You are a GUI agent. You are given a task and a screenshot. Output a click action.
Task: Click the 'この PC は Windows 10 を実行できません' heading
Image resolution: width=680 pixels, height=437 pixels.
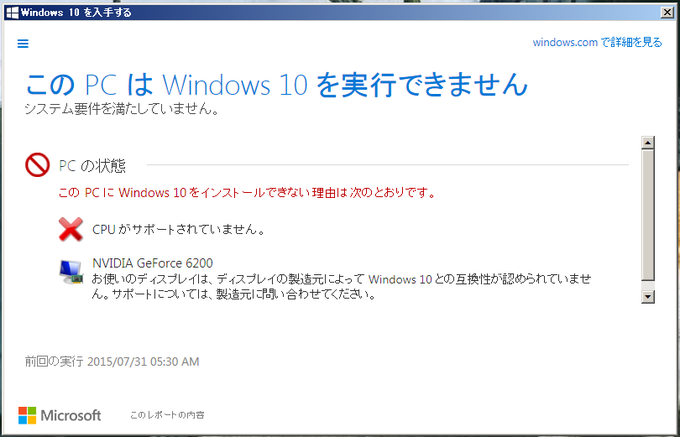tap(277, 84)
